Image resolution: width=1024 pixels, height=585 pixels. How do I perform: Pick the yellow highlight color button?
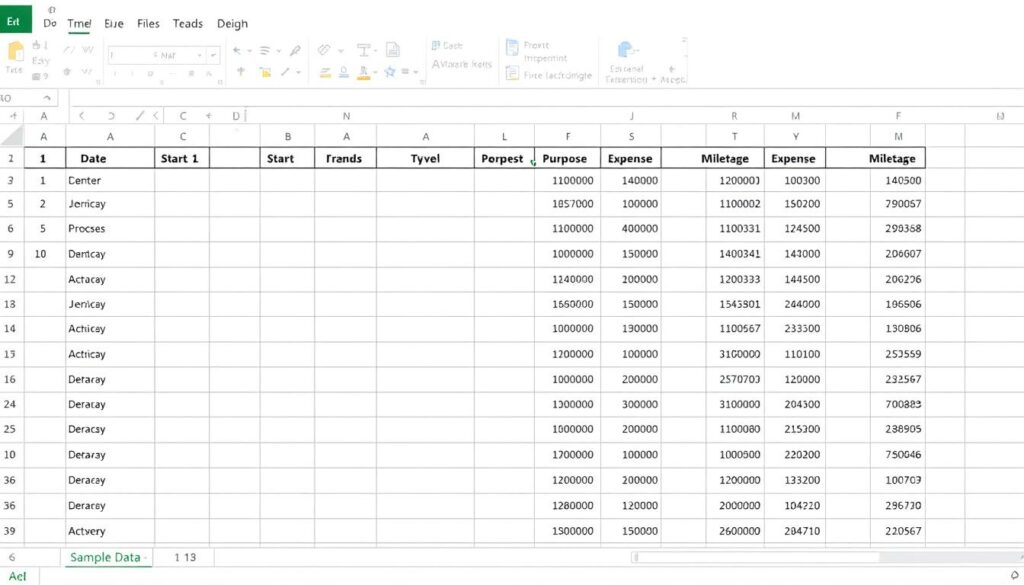[325, 73]
